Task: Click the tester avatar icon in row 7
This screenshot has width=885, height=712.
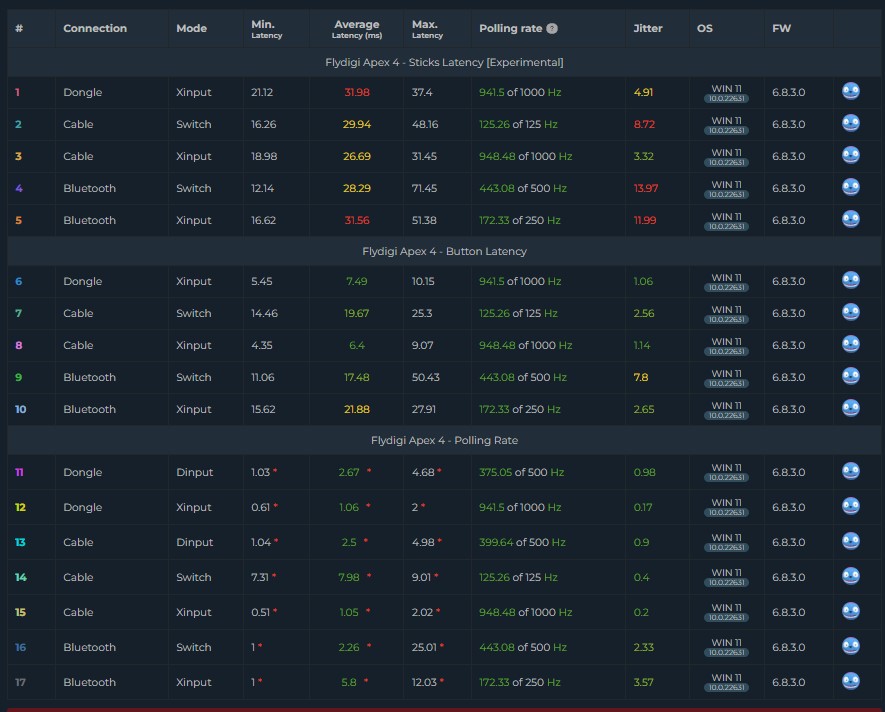Action: (851, 312)
